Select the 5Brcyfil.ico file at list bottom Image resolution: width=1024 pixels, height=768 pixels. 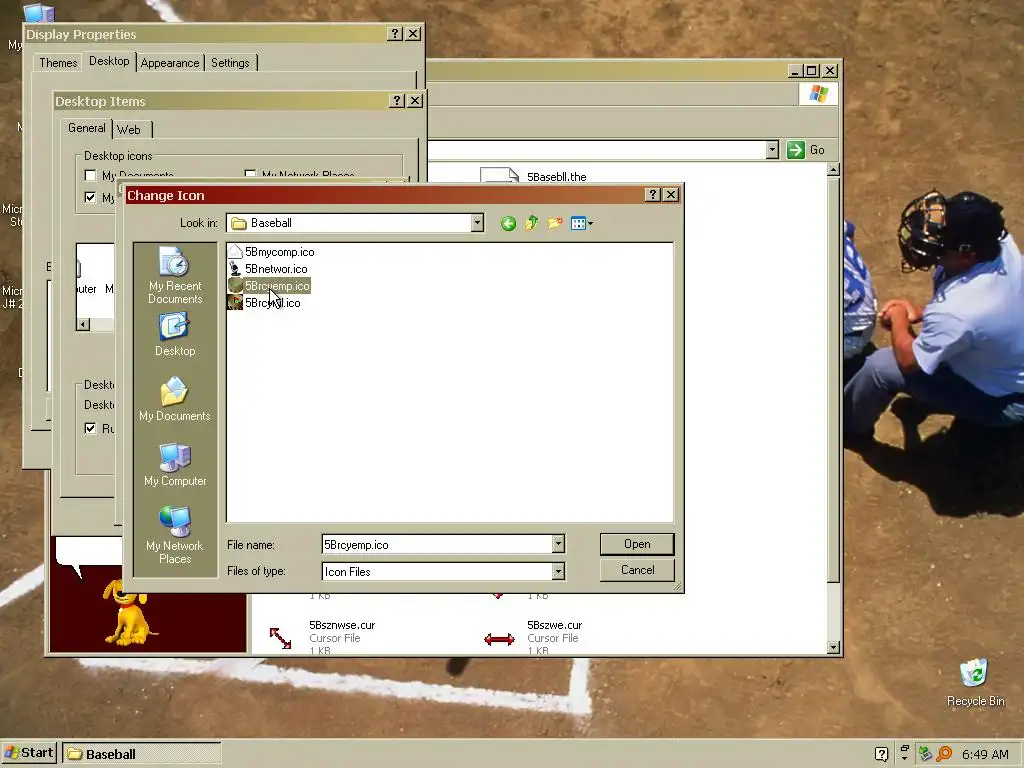pos(264,303)
